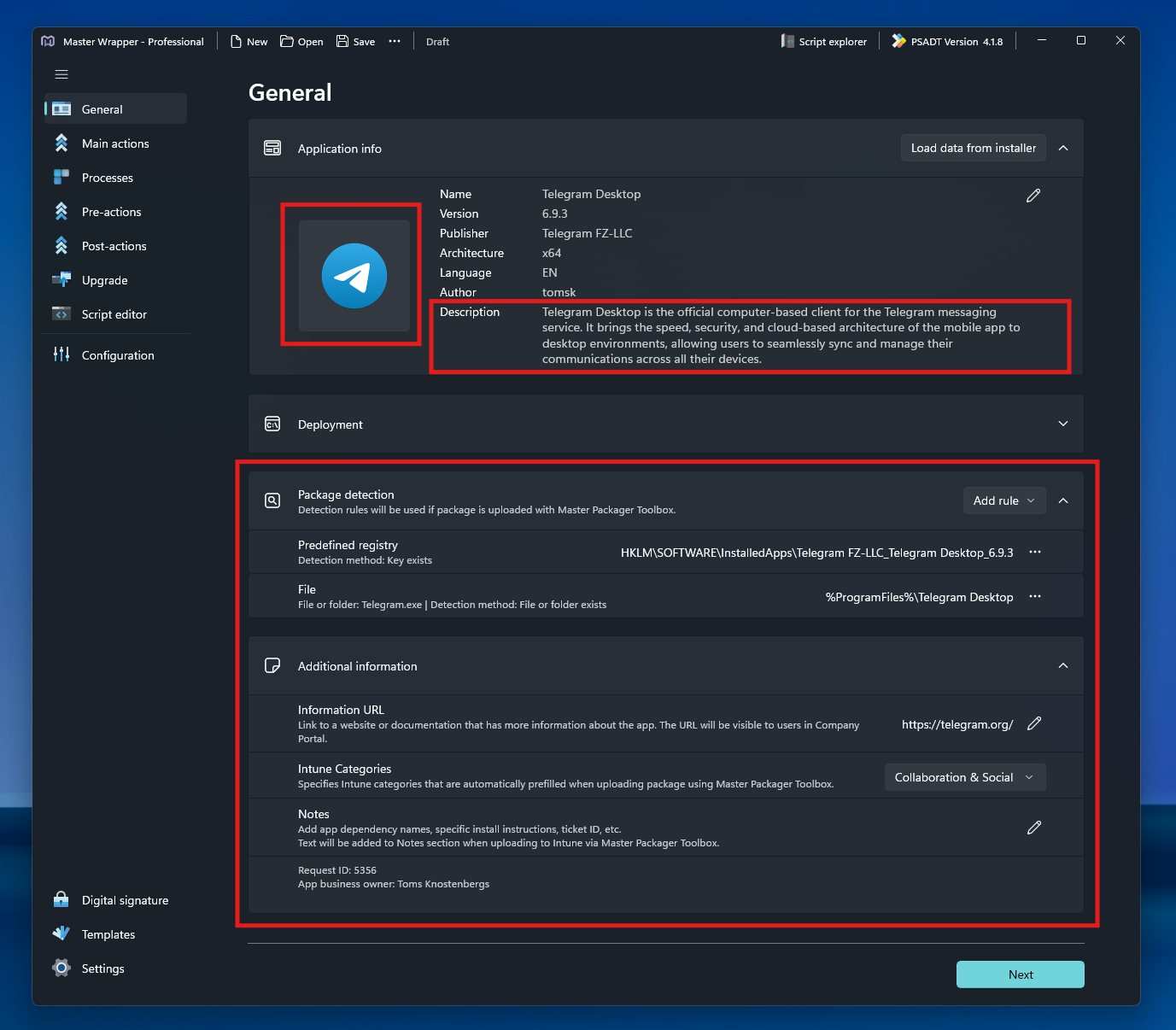Edit Notes with the pencil icon
1176x1030 pixels.
point(1034,828)
